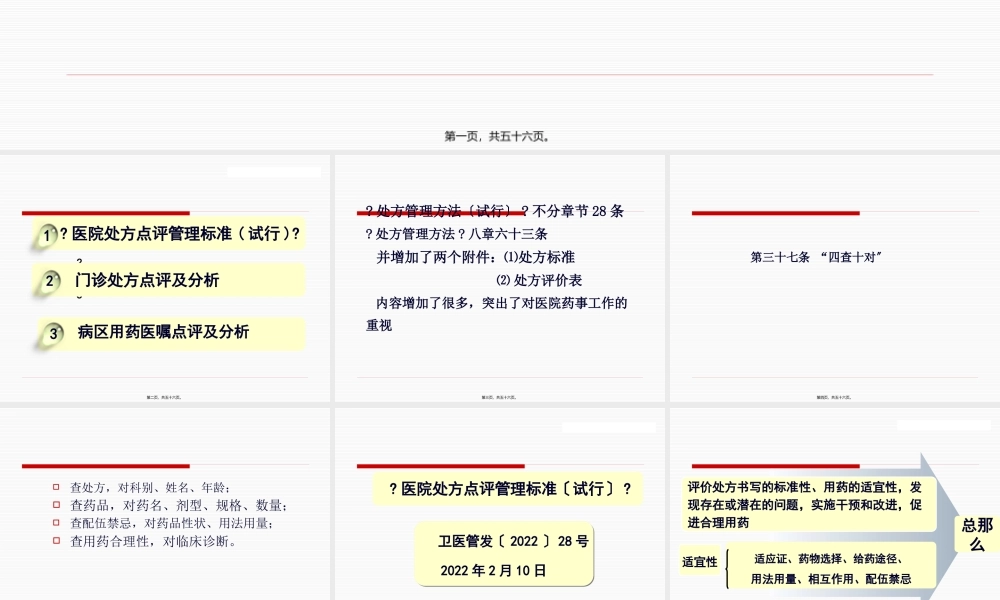1000x600 pixels.
Task: Select the bullet item 查用药合理性，对临床诊断
Action: tap(154, 543)
